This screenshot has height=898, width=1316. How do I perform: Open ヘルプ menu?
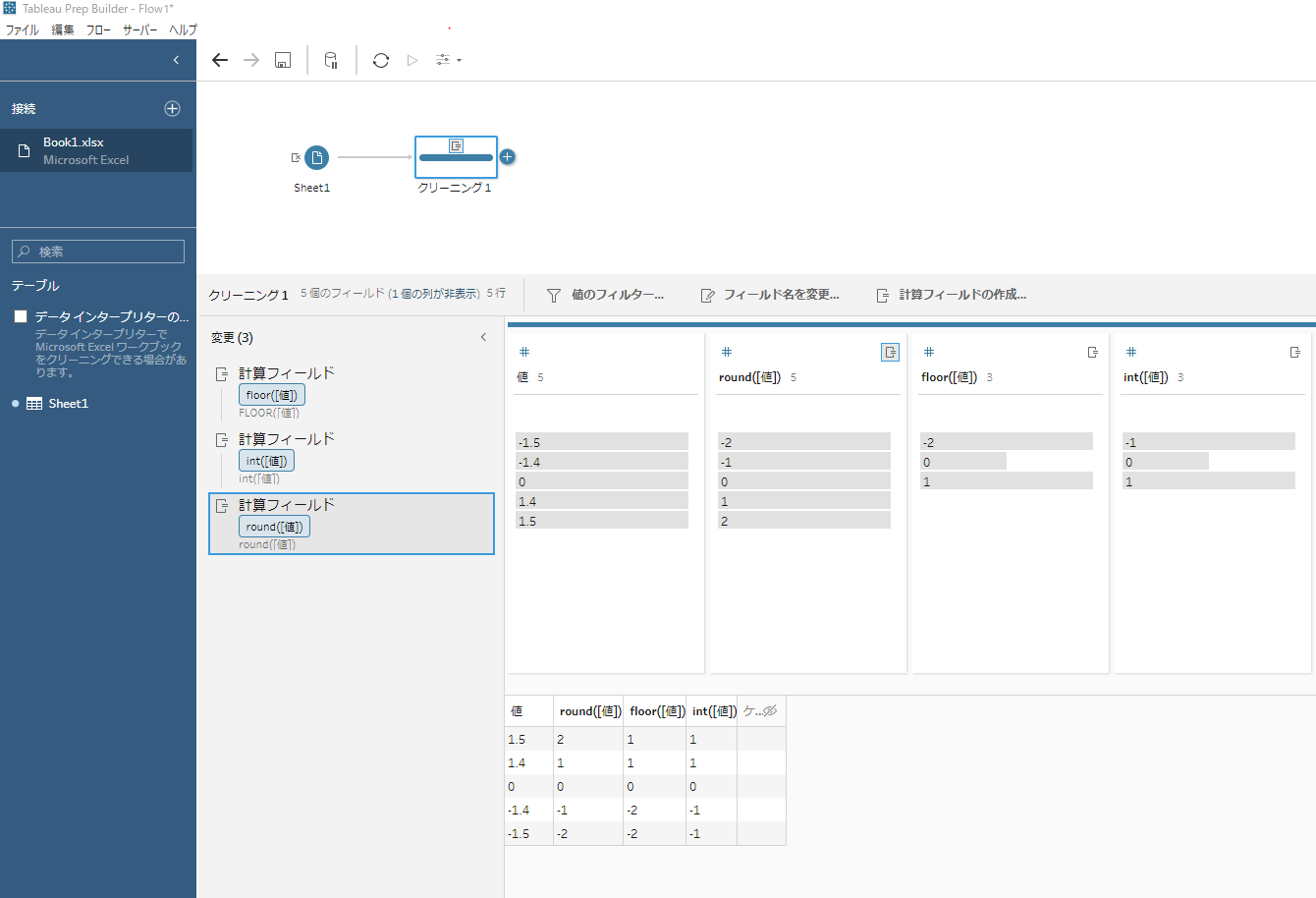click(183, 30)
